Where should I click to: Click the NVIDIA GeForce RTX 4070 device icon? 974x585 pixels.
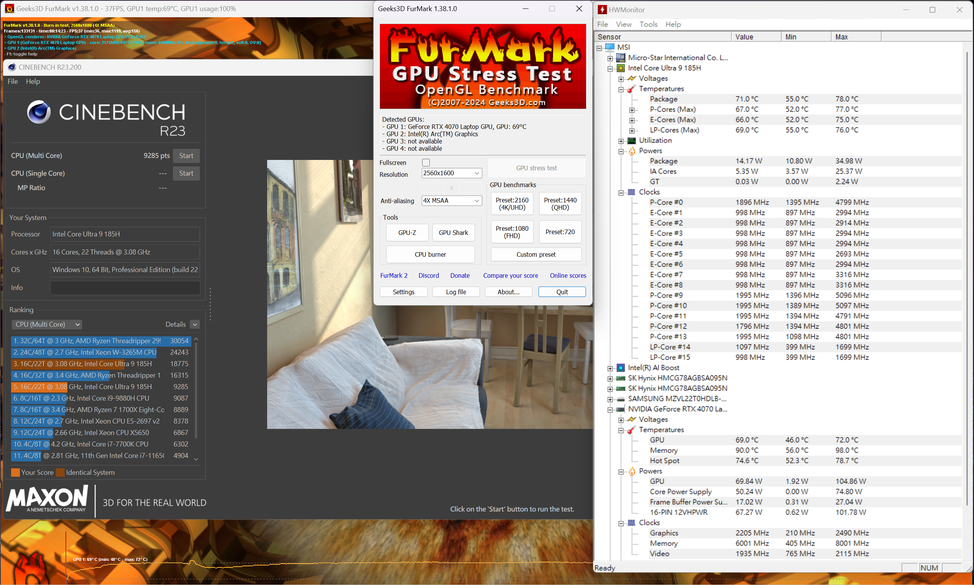tap(621, 409)
